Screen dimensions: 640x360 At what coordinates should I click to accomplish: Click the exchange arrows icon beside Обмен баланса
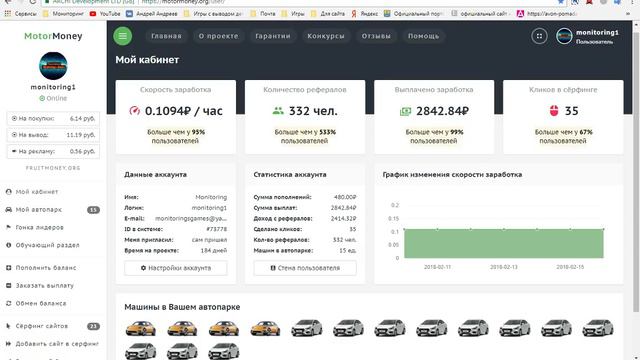click(9, 304)
